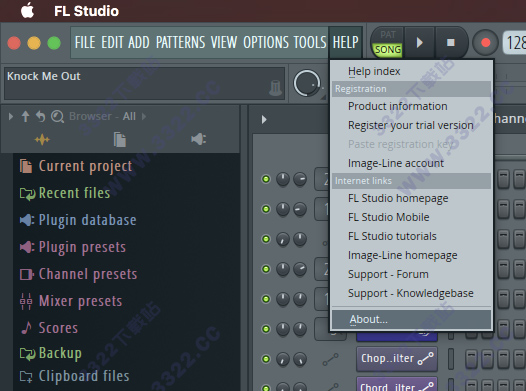
Task: Open Support - Knowledgebase link
Action: [x=411, y=293]
